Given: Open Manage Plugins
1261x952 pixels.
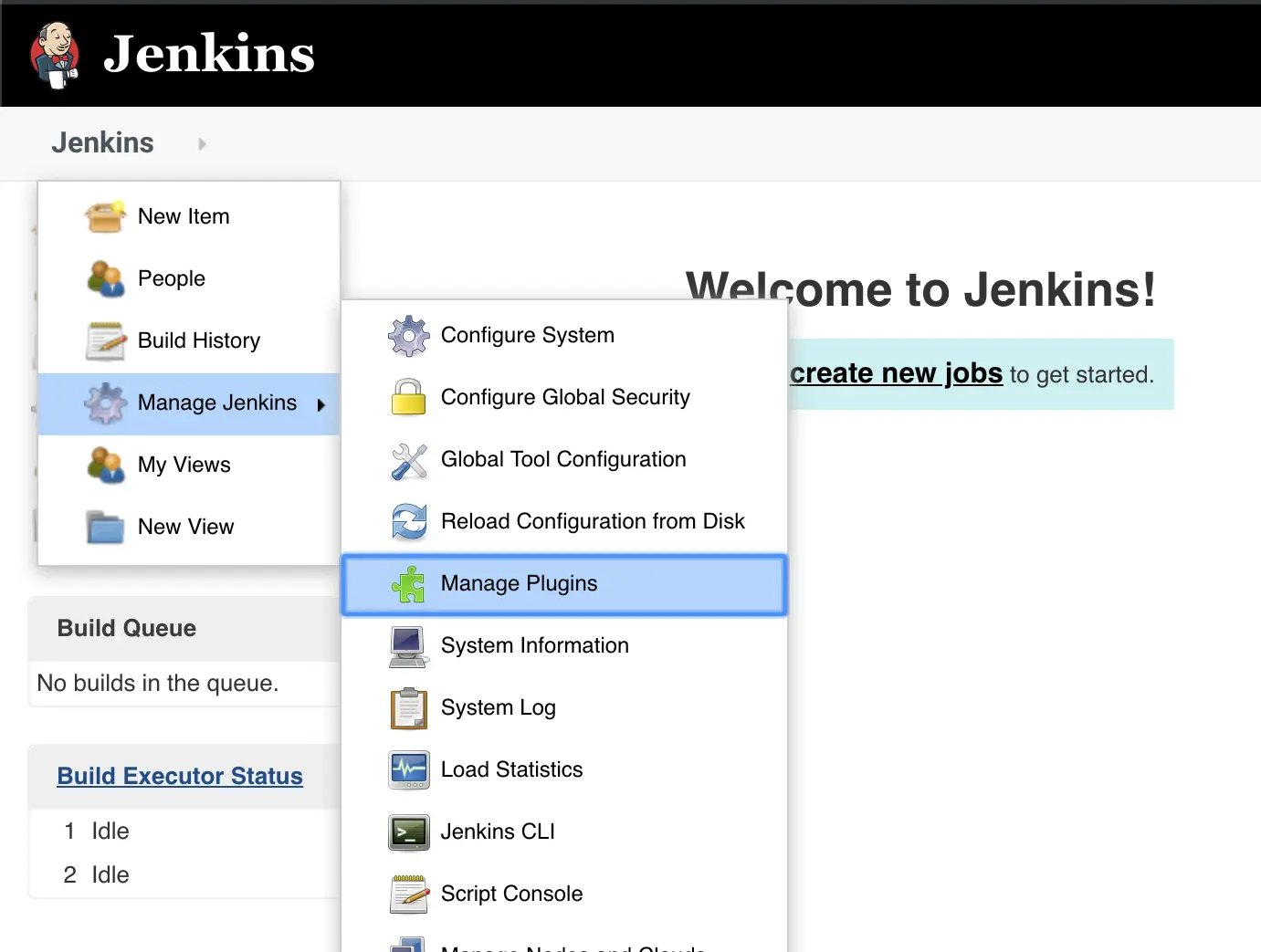Looking at the screenshot, I should tap(564, 584).
